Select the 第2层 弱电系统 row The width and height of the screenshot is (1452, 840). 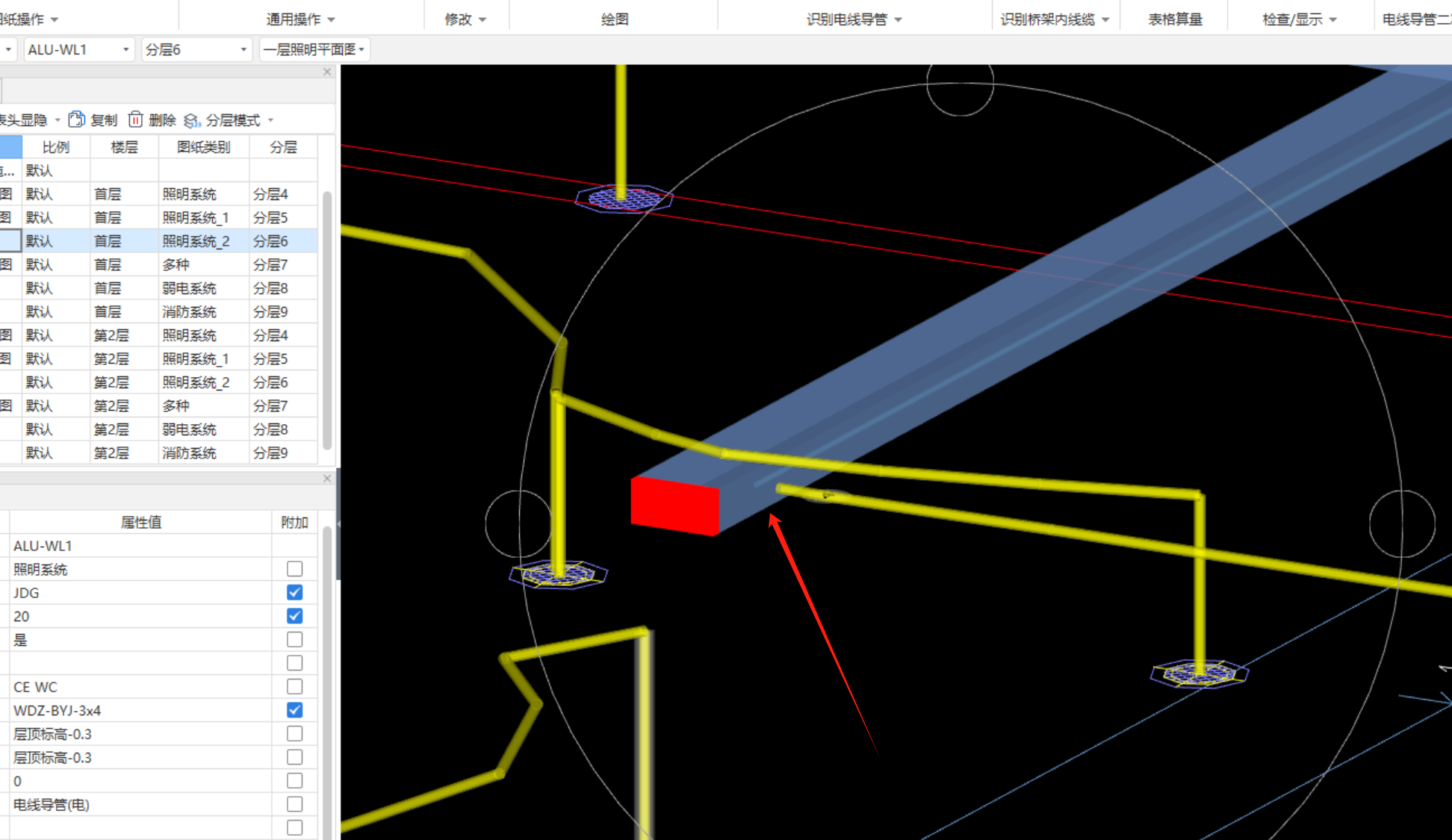[158, 429]
